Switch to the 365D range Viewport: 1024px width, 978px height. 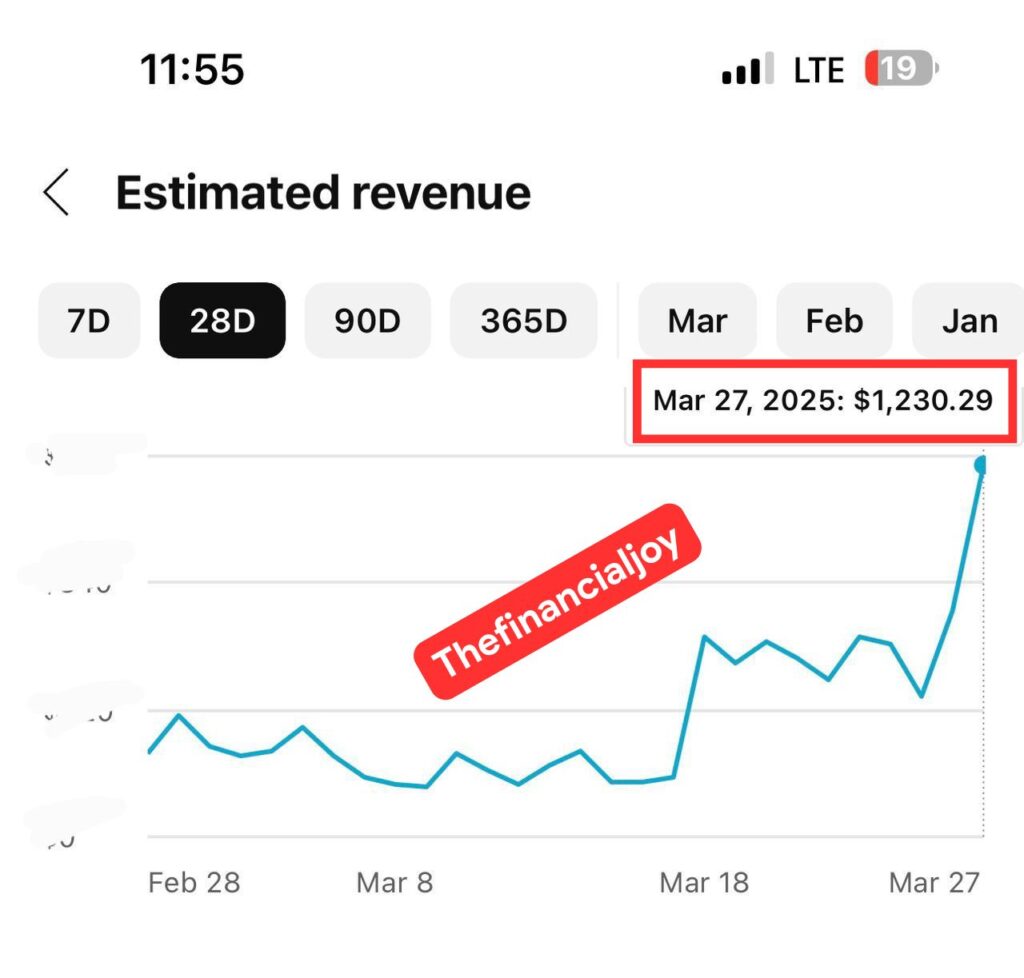pos(523,321)
